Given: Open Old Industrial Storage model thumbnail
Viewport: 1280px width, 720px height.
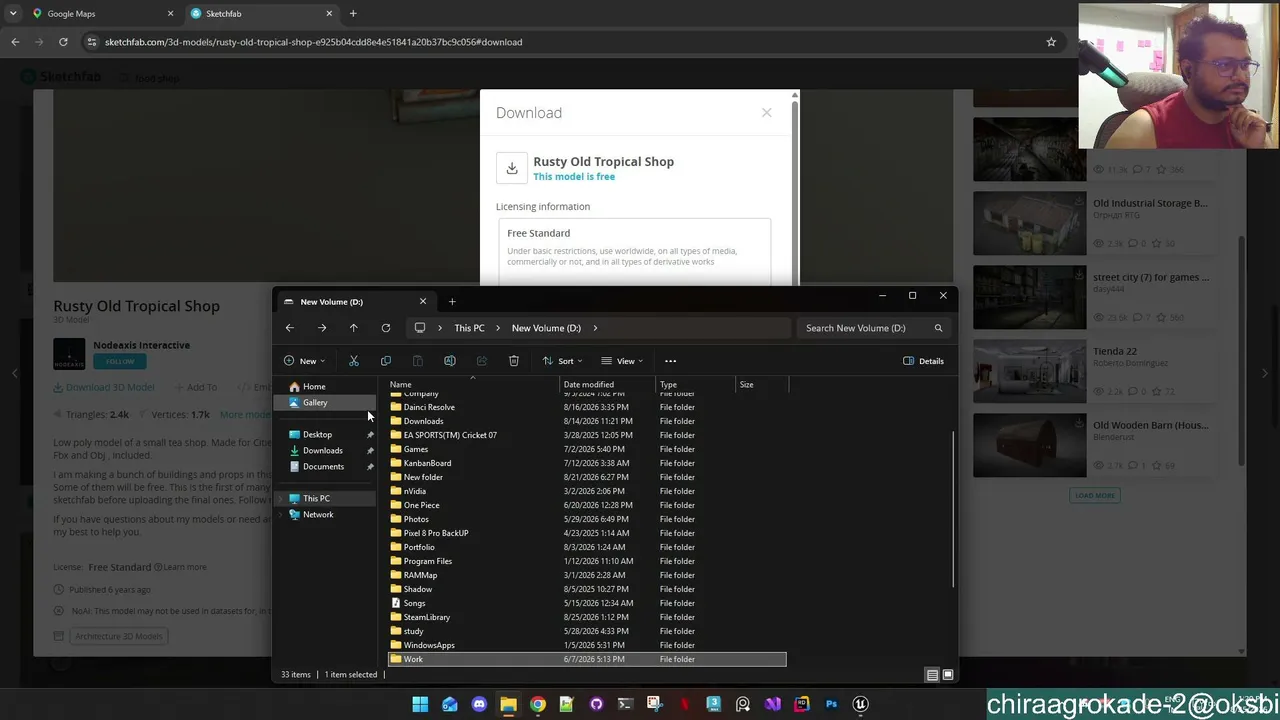Looking at the screenshot, I should (1029, 223).
